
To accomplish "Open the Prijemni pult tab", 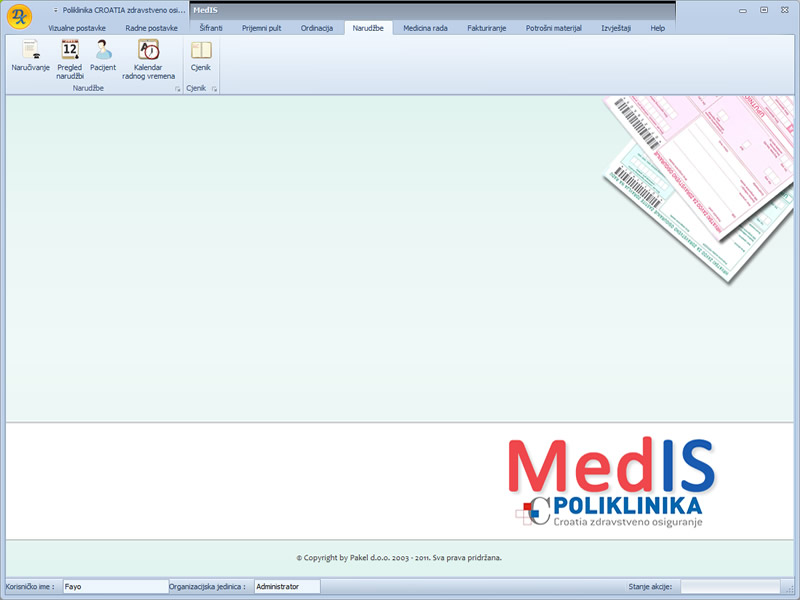I will 261,28.
